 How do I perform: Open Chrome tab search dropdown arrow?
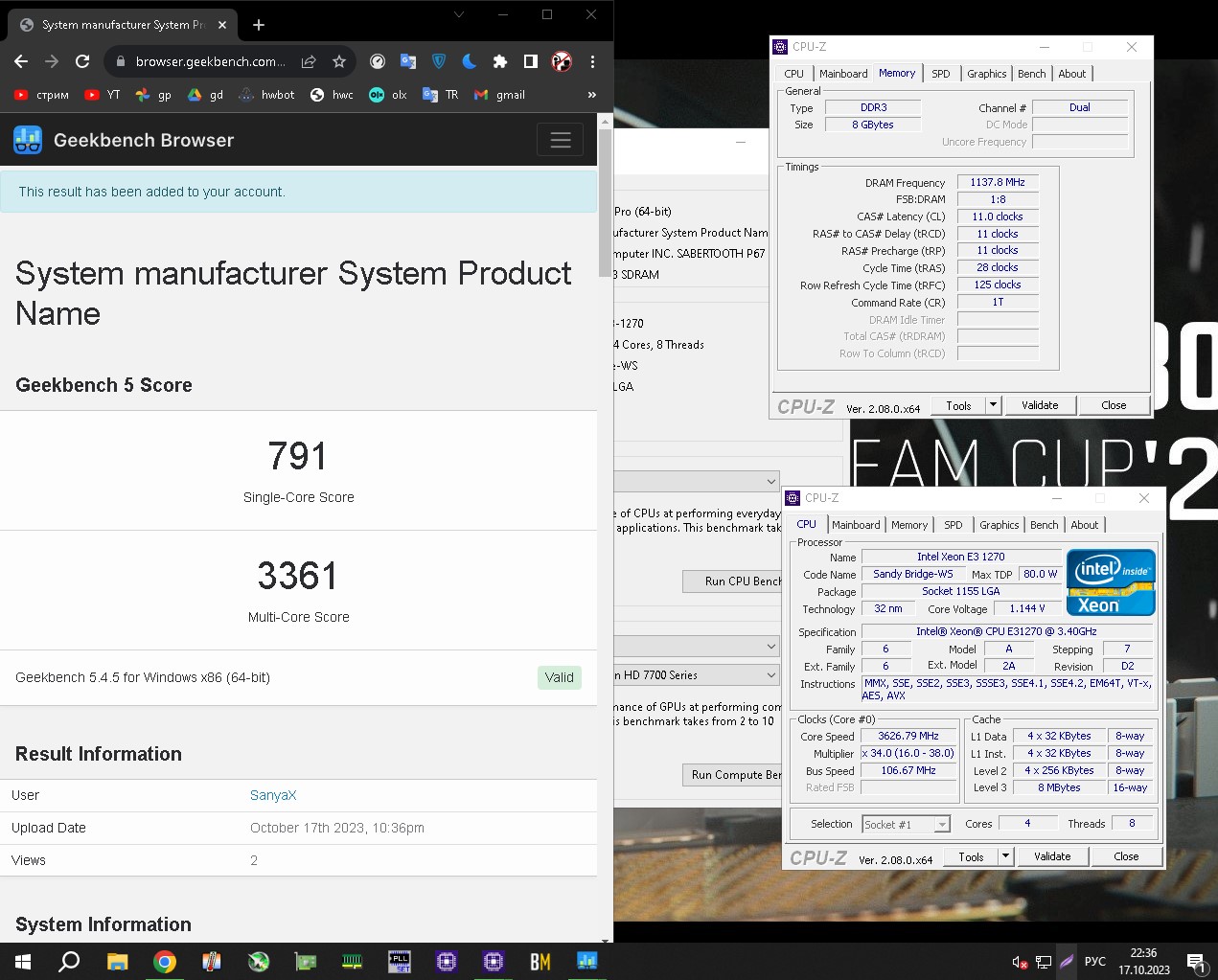pyautogui.click(x=459, y=14)
